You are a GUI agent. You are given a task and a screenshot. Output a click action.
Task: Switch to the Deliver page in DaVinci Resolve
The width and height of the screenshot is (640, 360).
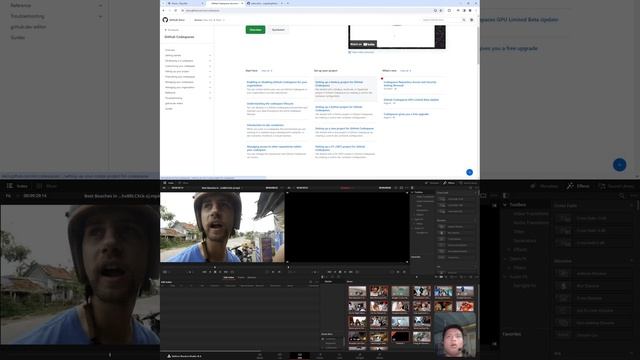(x=380, y=356)
